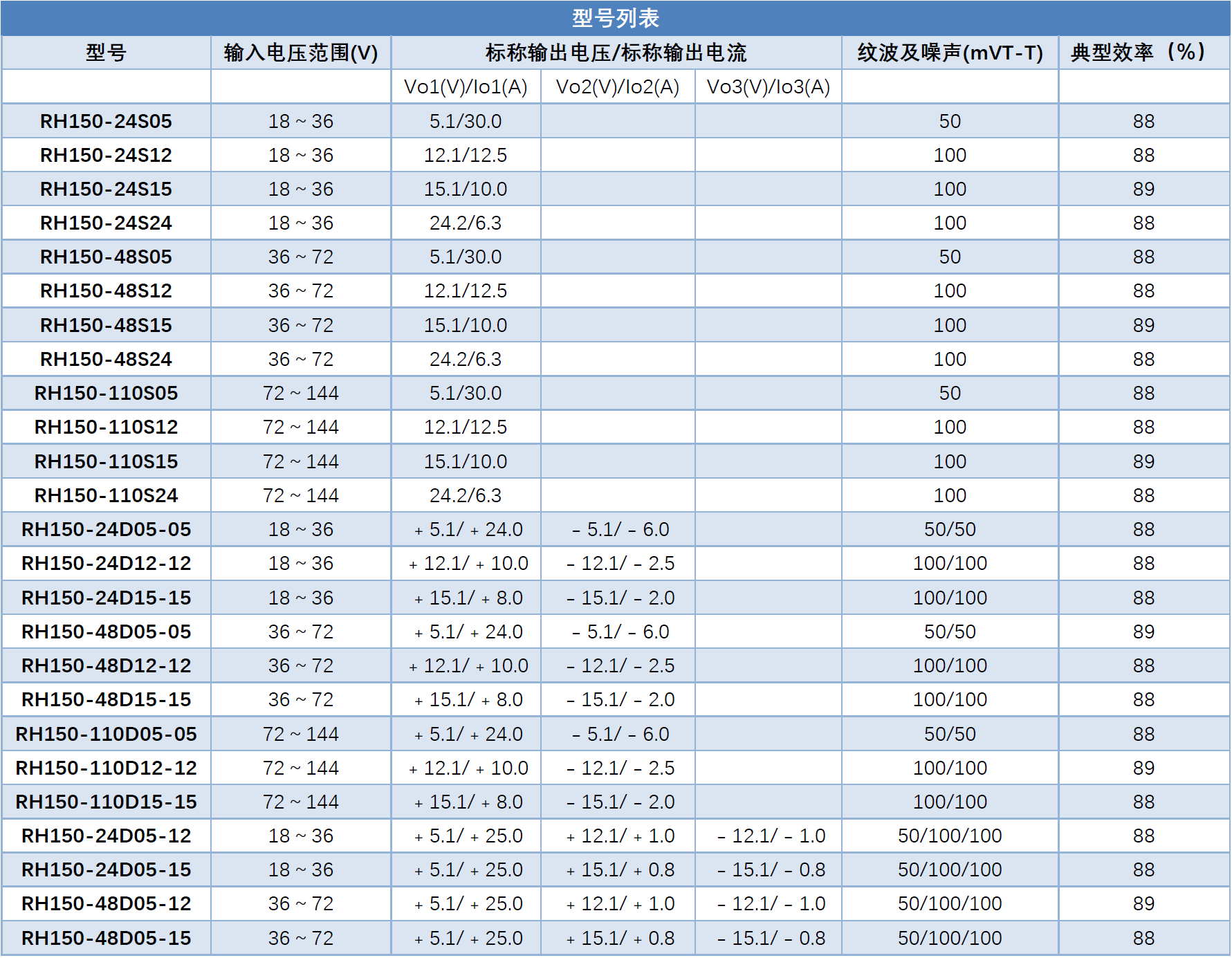Image resolution: width=1232 pixels, height=958 pixels.
Task: Click the Vo3(V)/Io3(A) subheader
Action: click(769, 87)
